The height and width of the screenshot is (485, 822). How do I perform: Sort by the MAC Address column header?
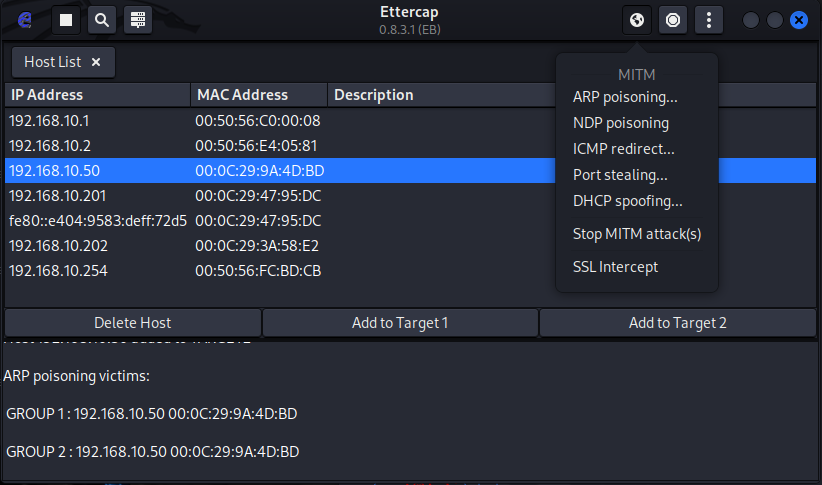coord(259,95)
